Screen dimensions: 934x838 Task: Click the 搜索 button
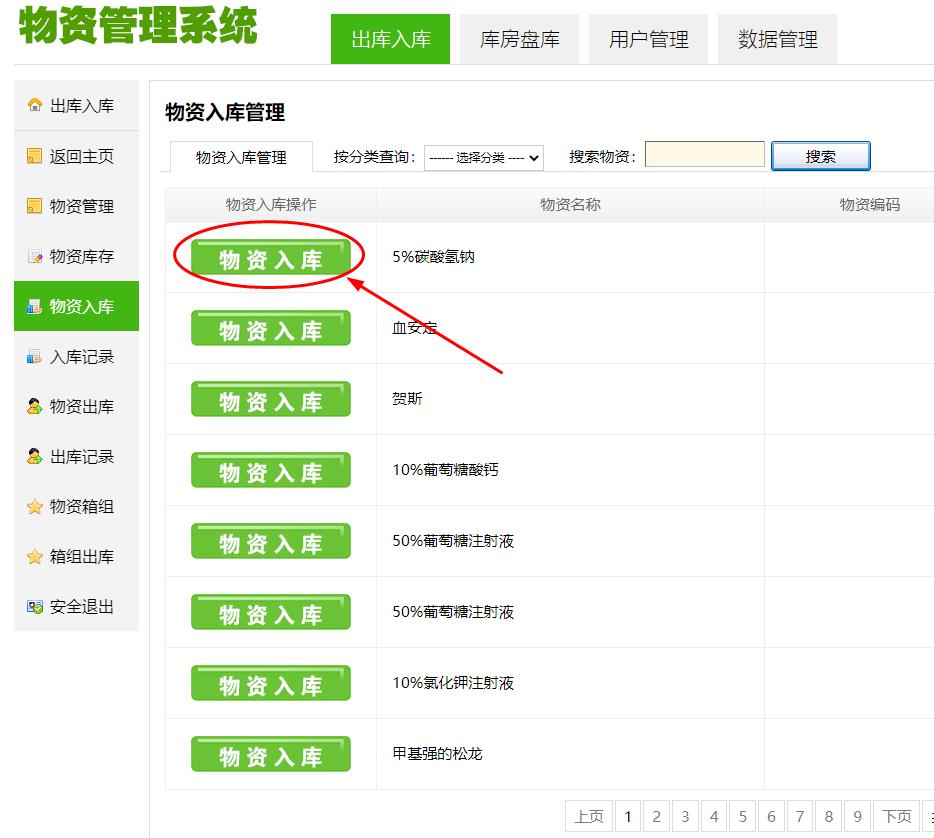click(x=821, y=156)
